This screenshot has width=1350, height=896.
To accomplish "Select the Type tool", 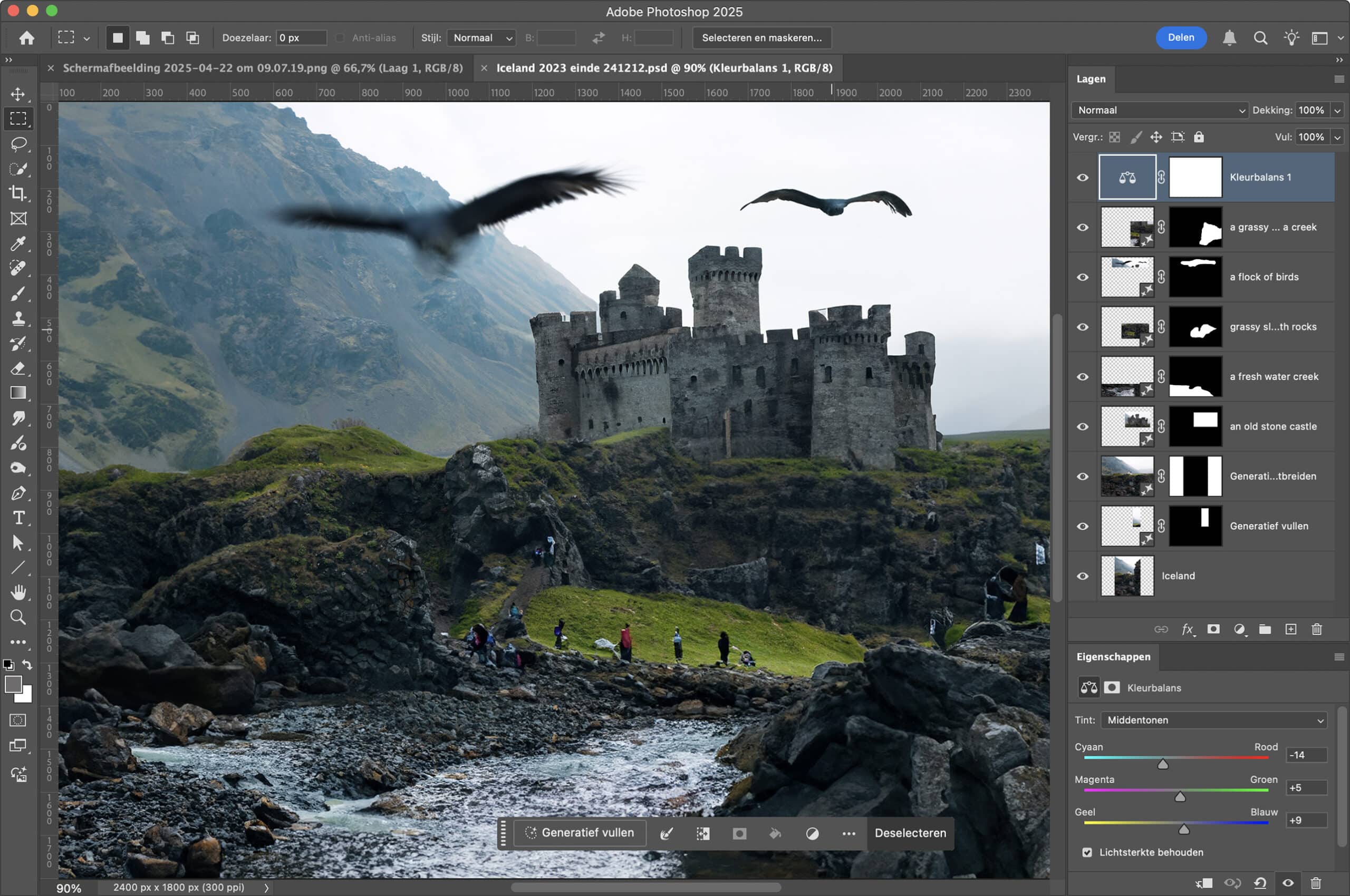I will pos(18,518).
